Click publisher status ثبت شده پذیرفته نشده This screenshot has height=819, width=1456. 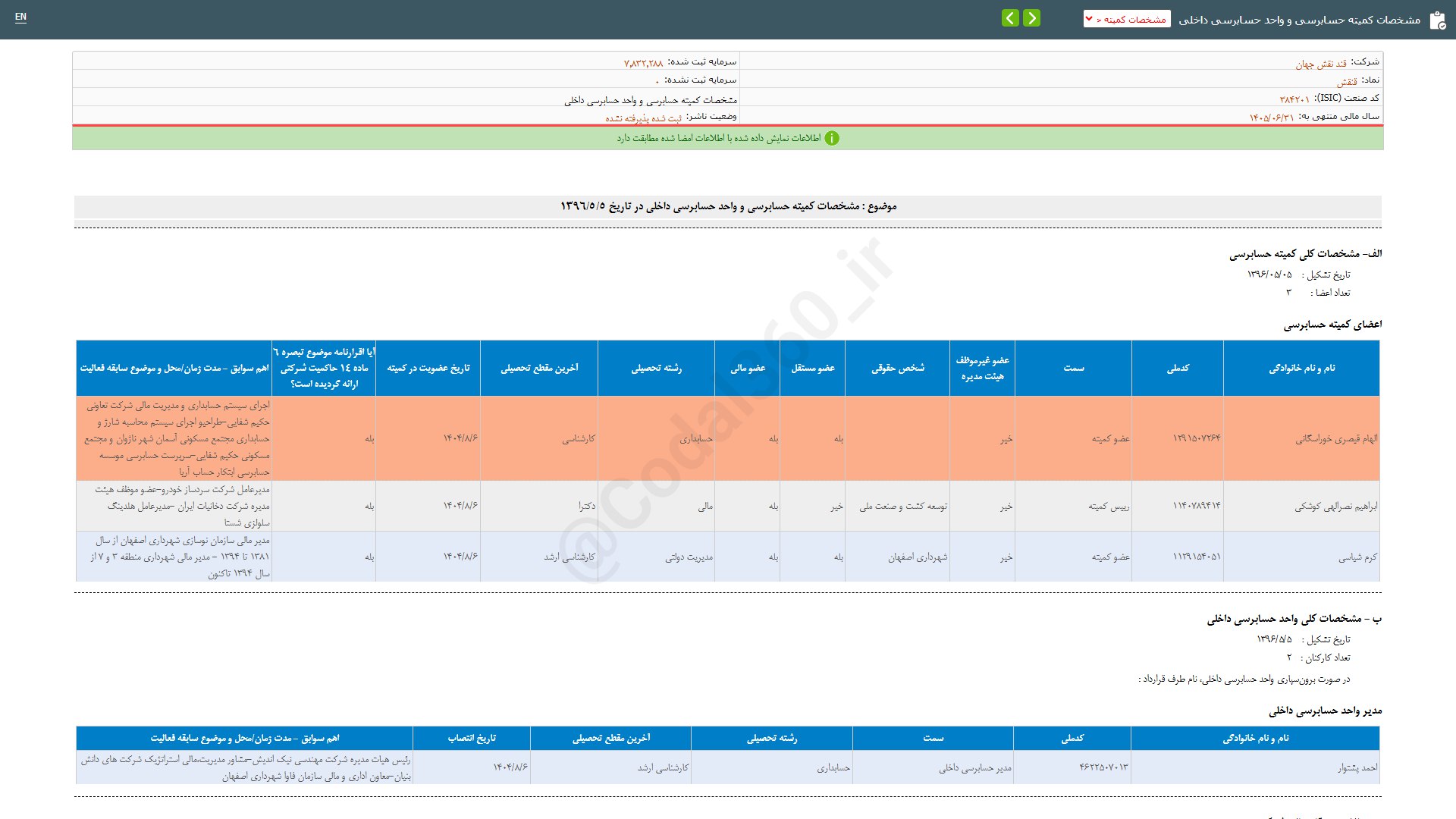click(643, 118)
